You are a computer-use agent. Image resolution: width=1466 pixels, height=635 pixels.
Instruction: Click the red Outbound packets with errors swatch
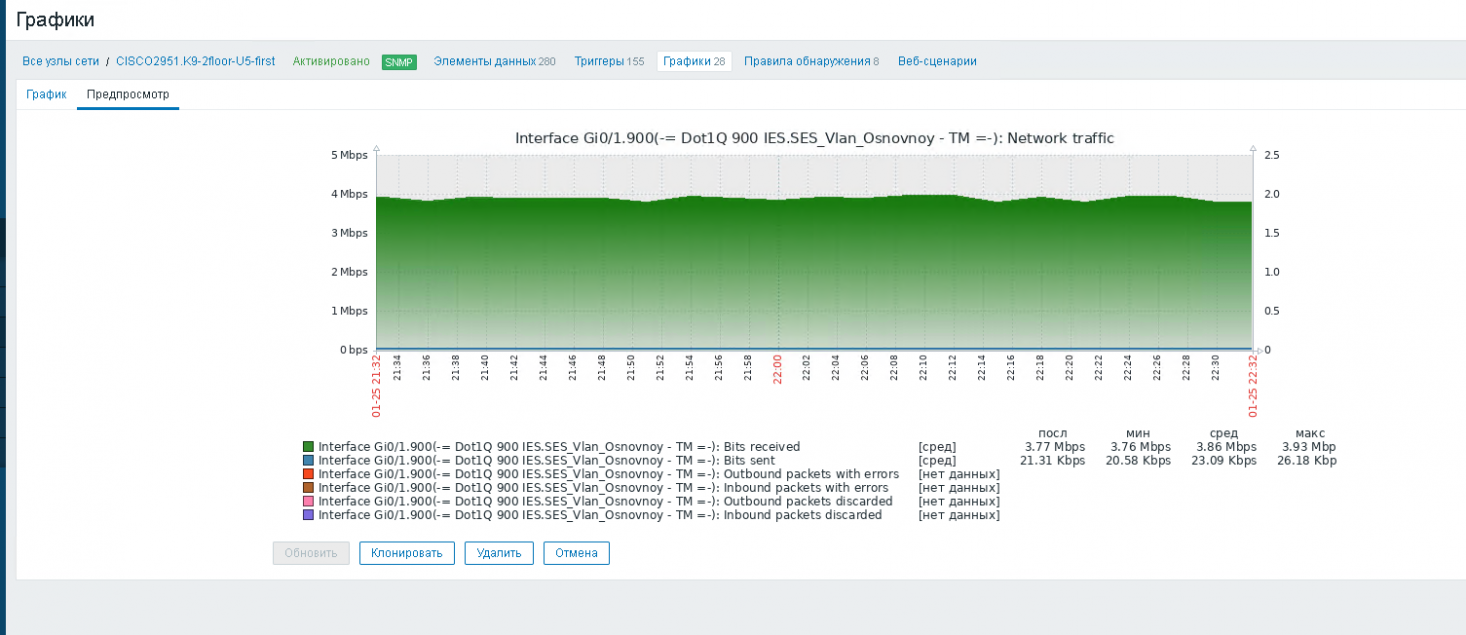[x=308, y=474]
